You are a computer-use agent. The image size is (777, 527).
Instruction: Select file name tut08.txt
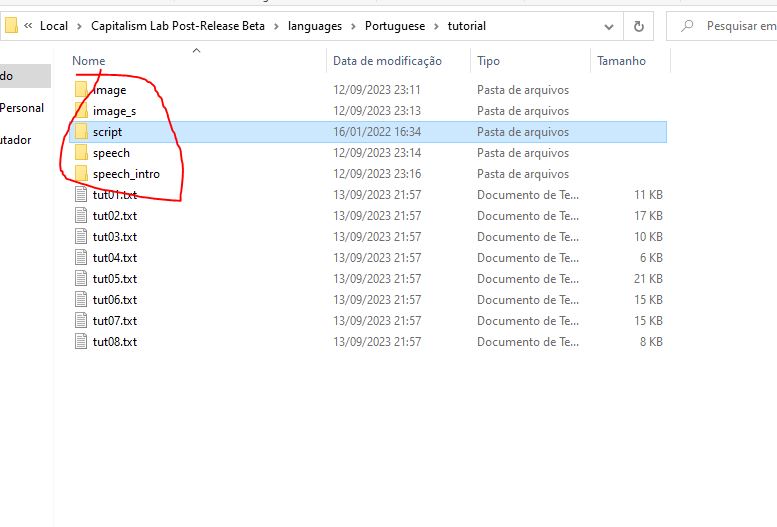click(115, 342)
